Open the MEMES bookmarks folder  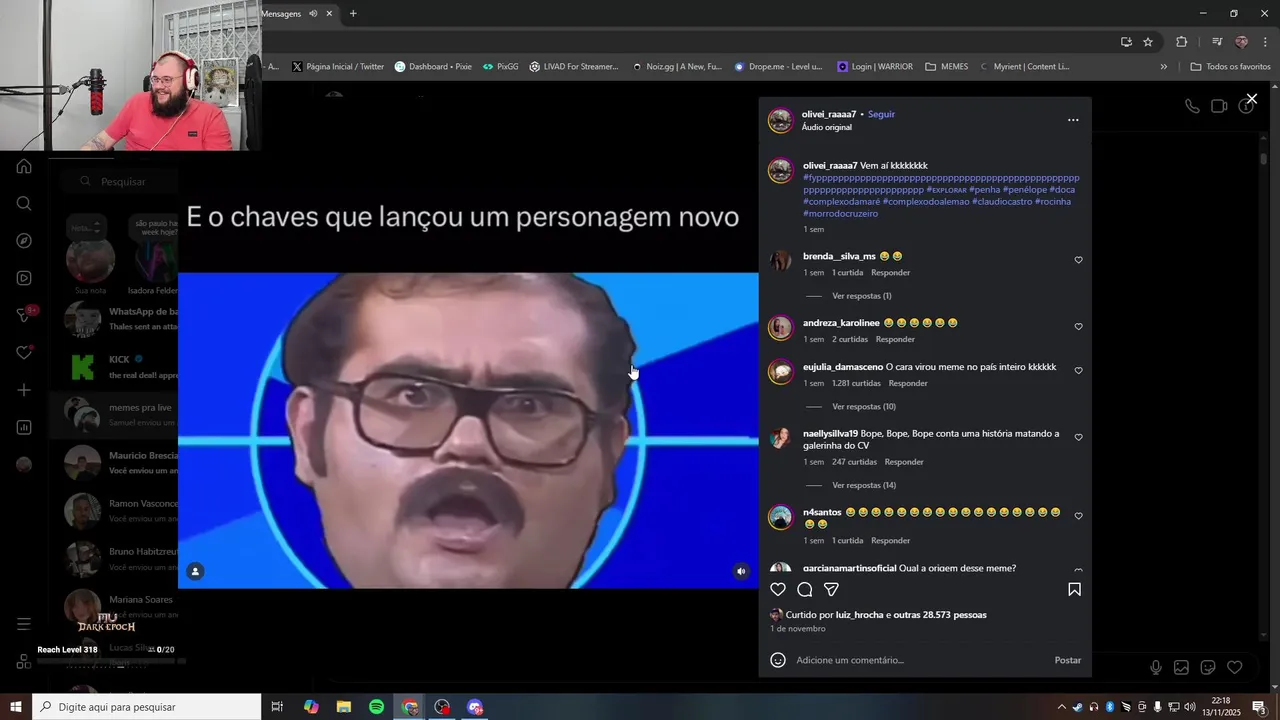(x=946, y=67)
